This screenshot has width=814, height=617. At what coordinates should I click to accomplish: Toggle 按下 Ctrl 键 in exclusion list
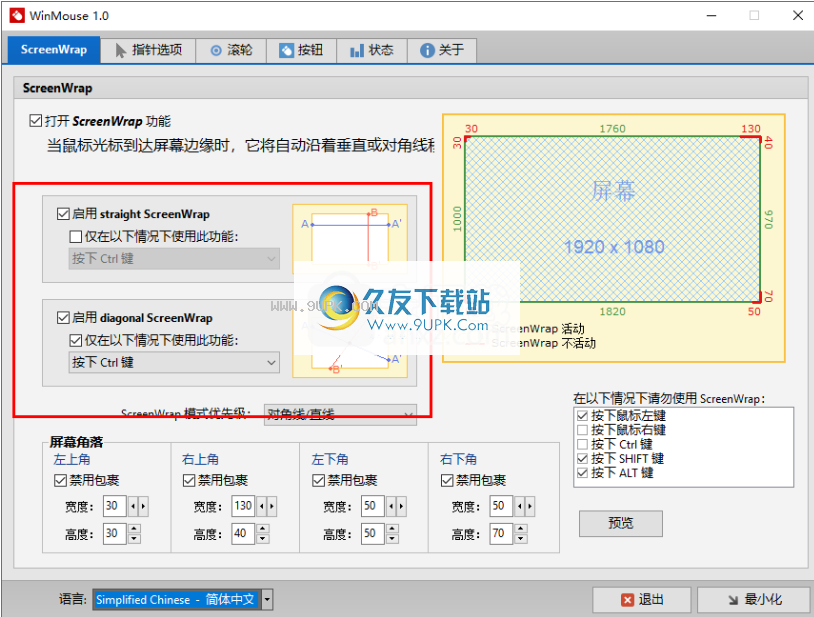coord(582,444)
